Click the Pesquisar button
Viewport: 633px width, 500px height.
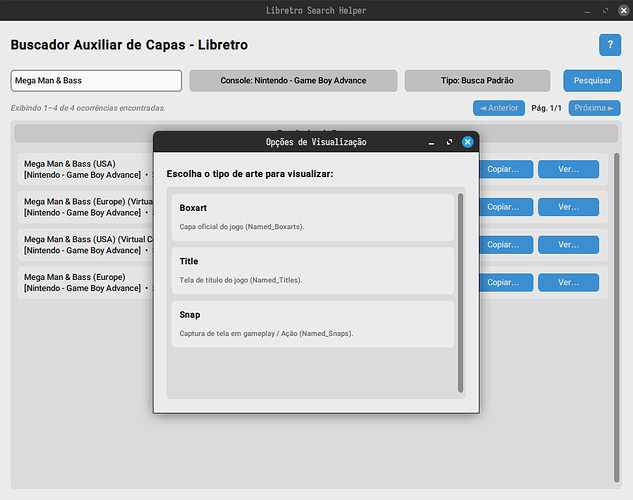coord(592,81)
